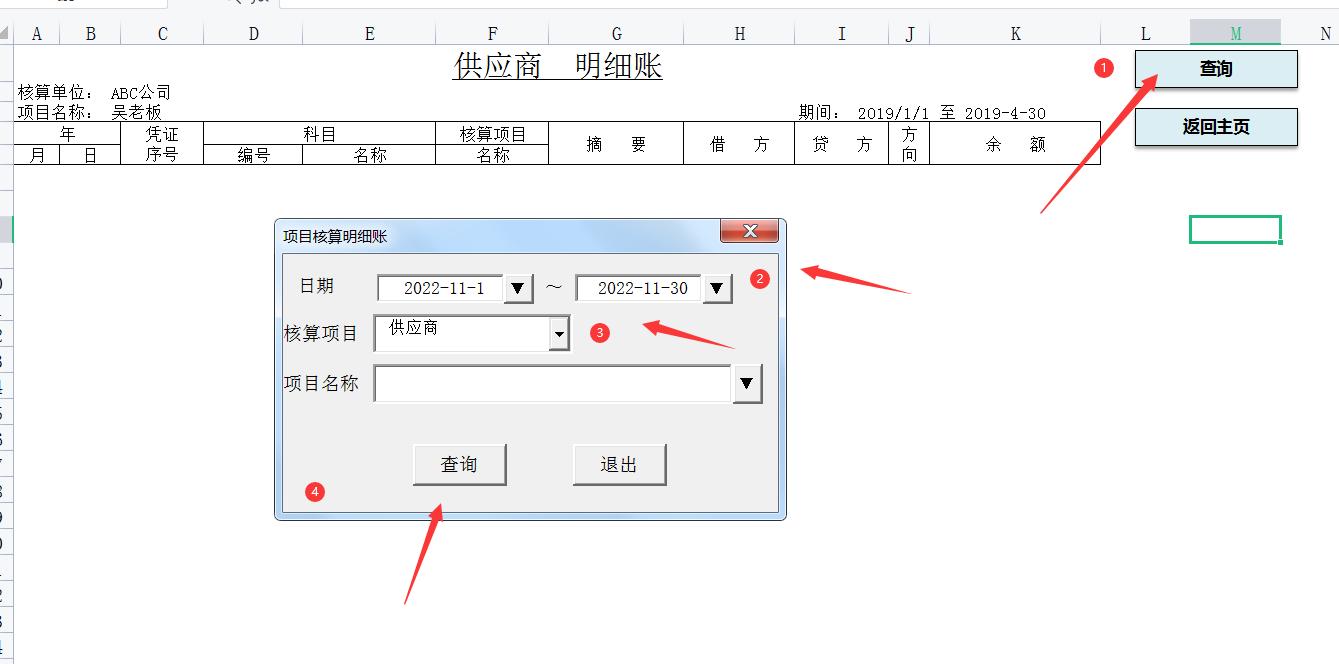Viewport: 1339px width, 664px height.
Task: Select column M header
Action: 1235,32
